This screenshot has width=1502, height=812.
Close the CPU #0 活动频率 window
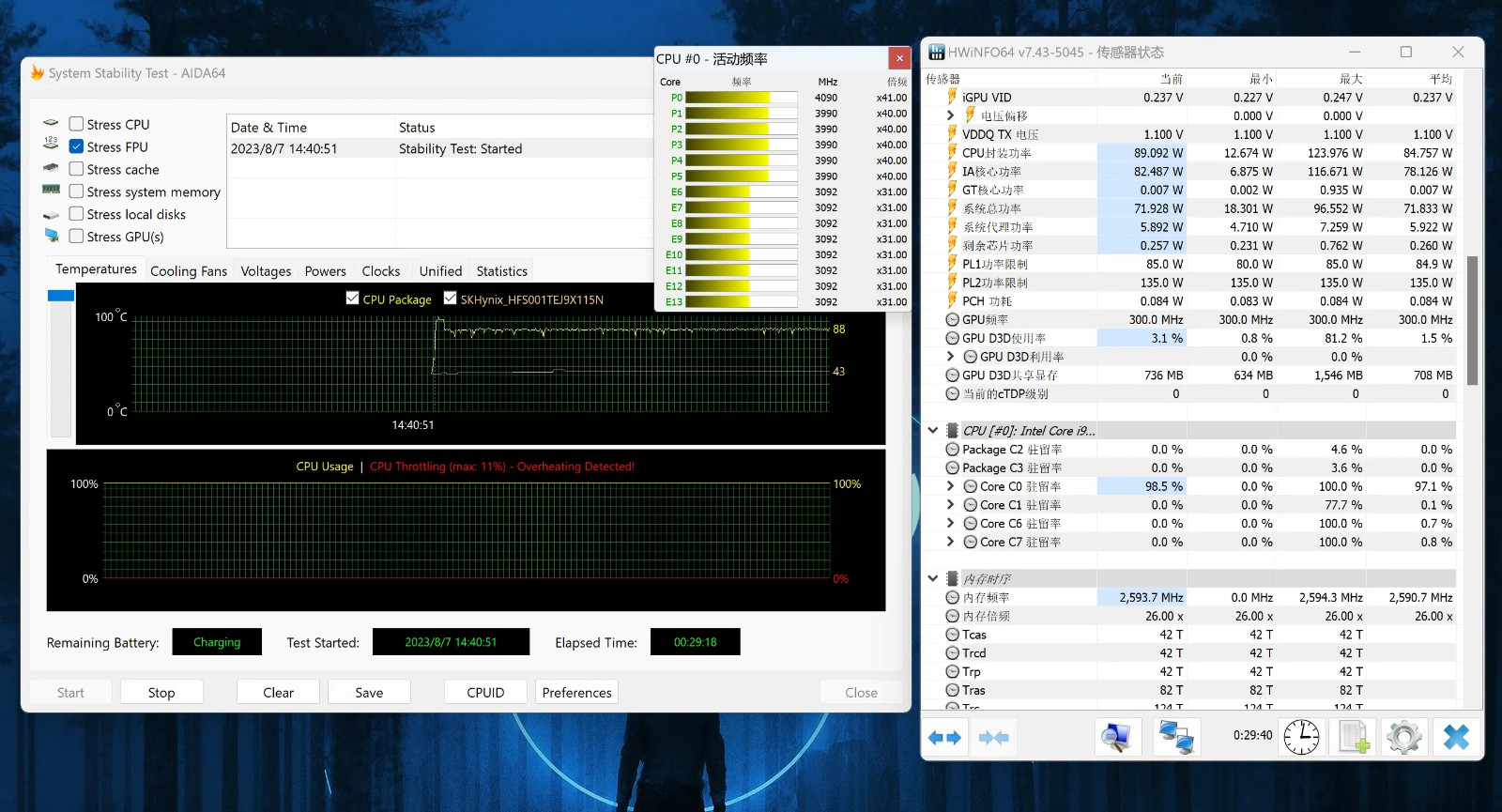pyautogui.click(x=899, y=58)
